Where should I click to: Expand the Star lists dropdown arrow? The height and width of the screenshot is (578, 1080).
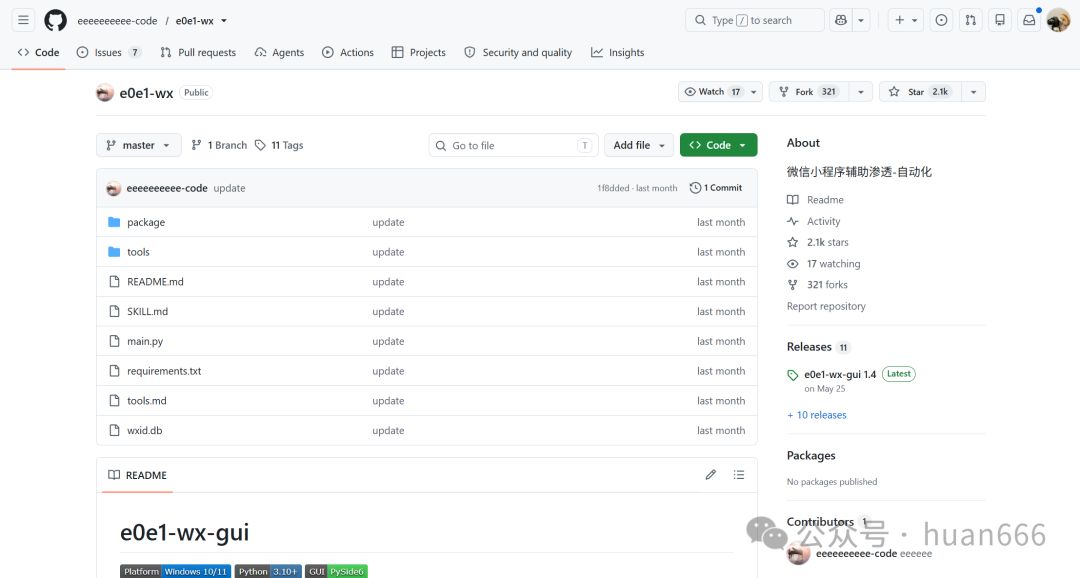(x=973, y=92)
